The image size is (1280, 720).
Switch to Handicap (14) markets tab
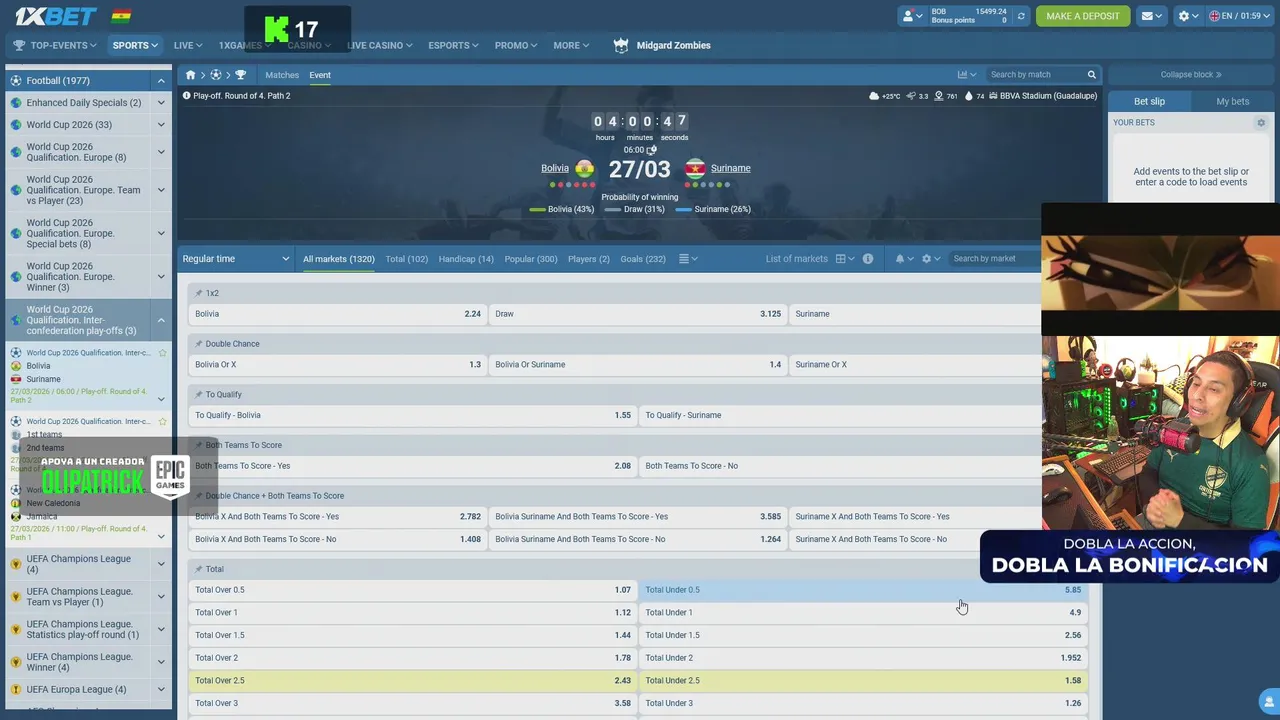point(466,259)
